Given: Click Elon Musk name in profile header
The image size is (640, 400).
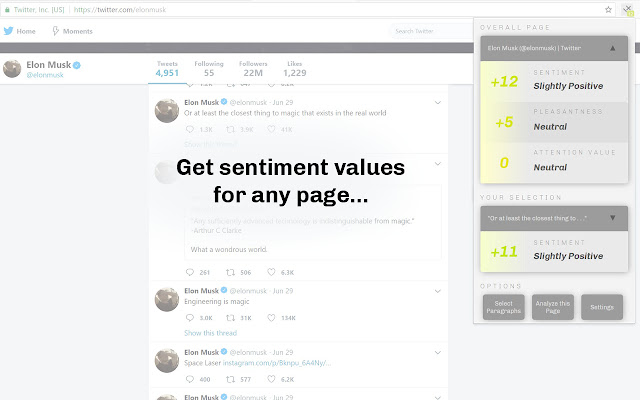Looking at the screenshot, I should [49, 65].
